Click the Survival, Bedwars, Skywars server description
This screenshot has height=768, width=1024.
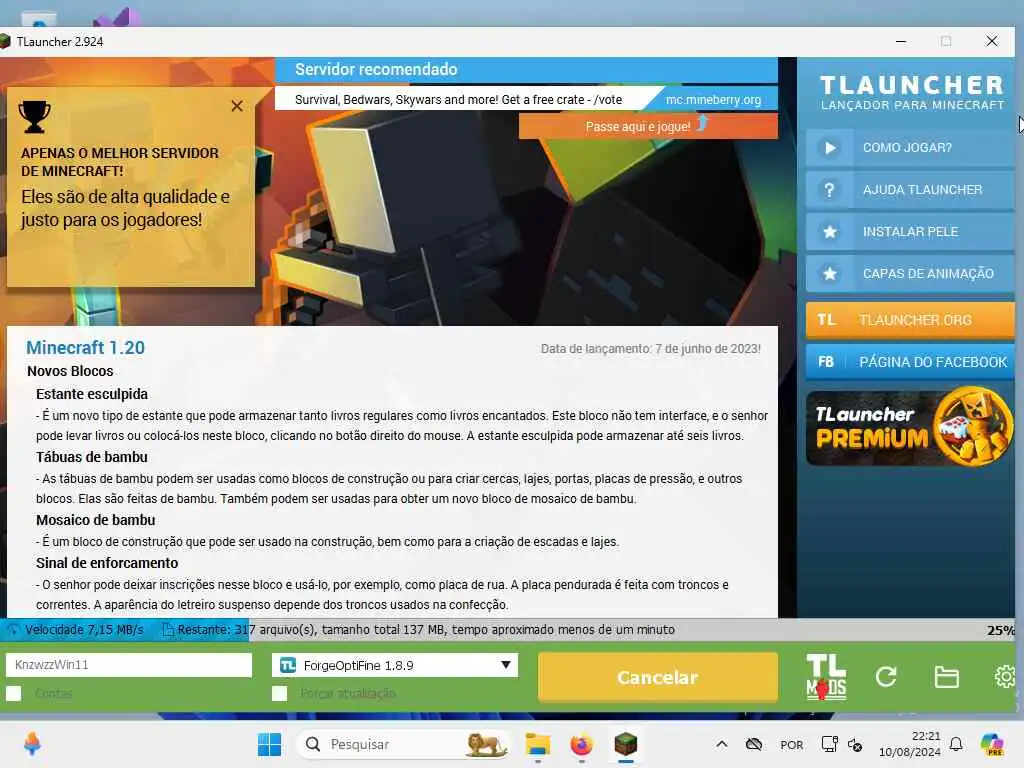click(x=458, y=100)
